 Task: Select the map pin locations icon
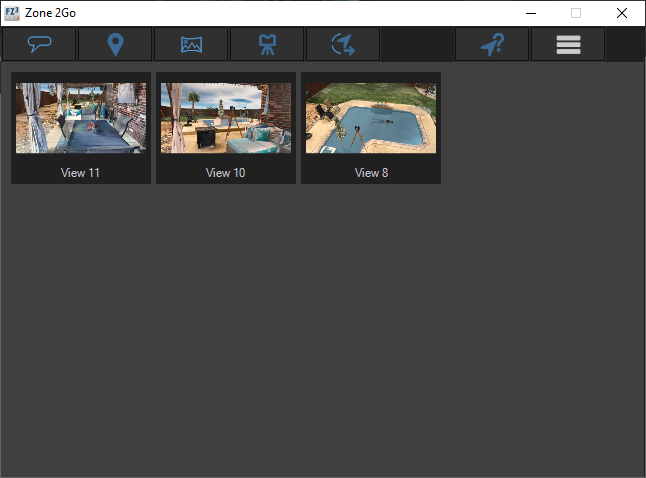tap(115, 44)
